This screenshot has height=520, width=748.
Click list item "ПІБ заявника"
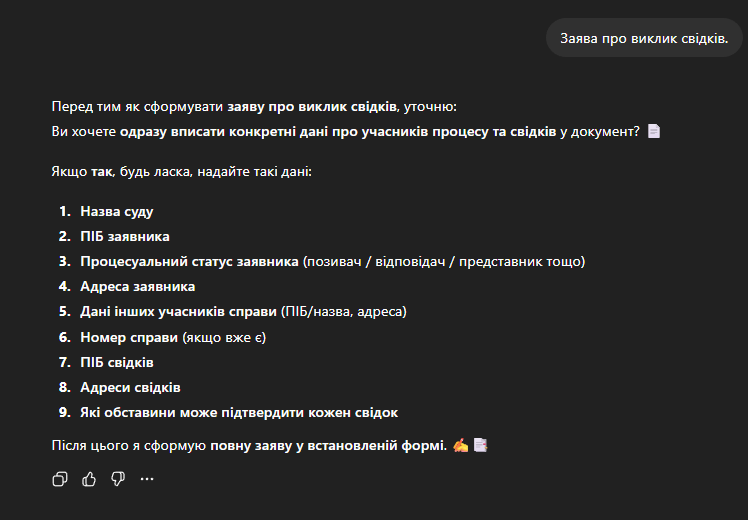point(125,237)
